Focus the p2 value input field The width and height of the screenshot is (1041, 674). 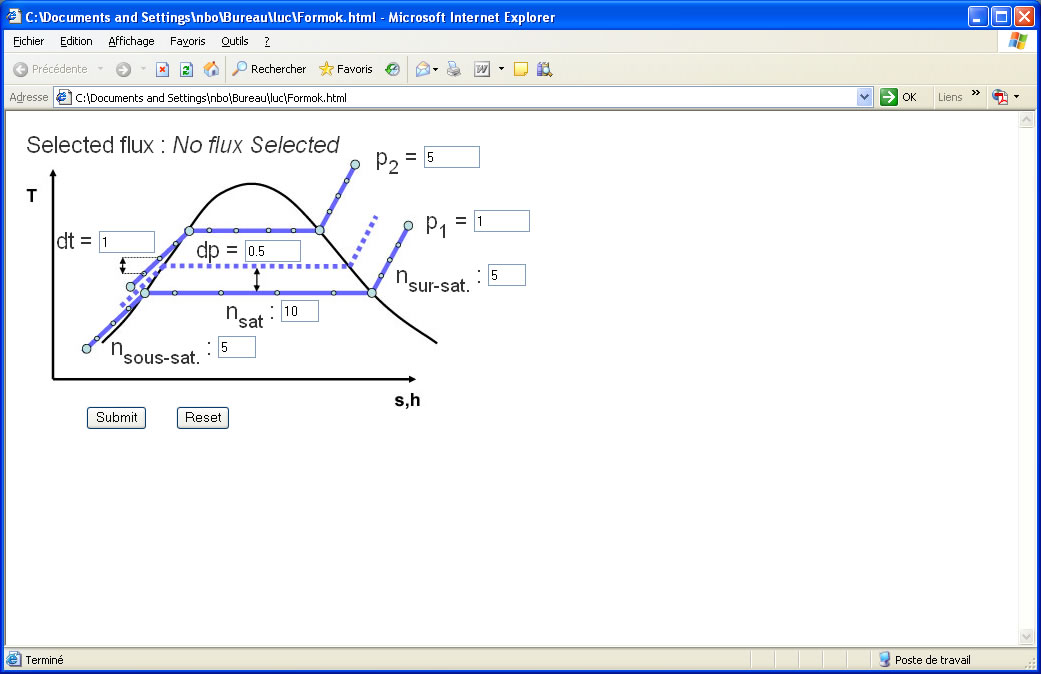(x=451, y=157)
